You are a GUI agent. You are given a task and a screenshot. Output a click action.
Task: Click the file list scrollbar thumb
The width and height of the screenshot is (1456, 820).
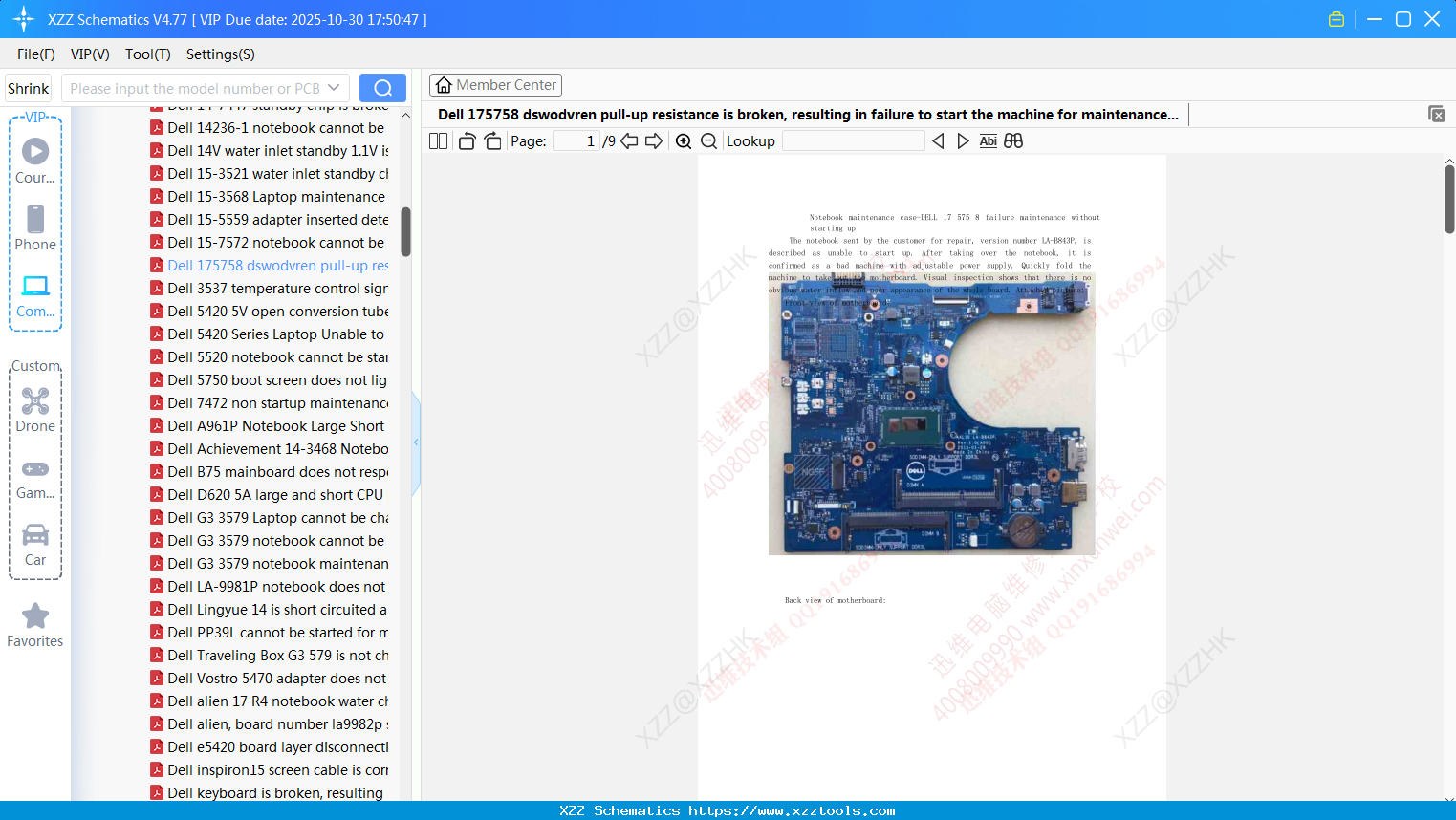[x=405, y=231]
